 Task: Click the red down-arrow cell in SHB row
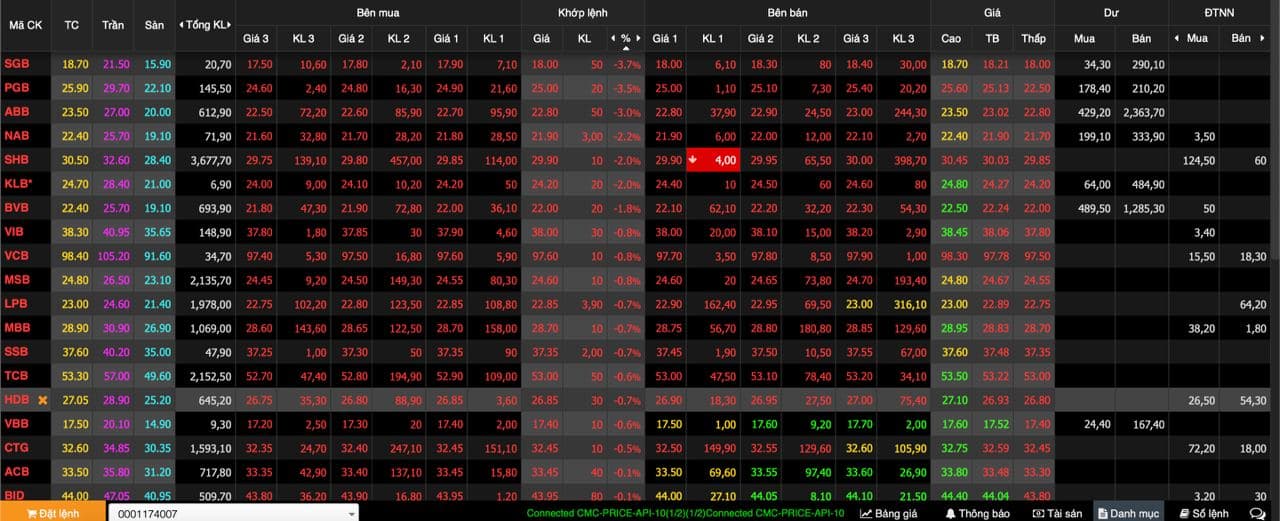[713, 160]
